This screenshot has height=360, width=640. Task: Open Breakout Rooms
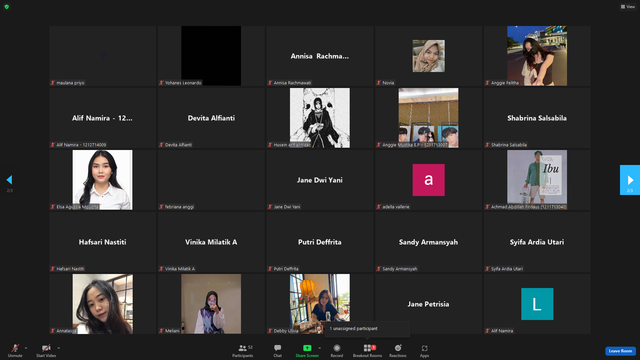[x=368, y=350]
